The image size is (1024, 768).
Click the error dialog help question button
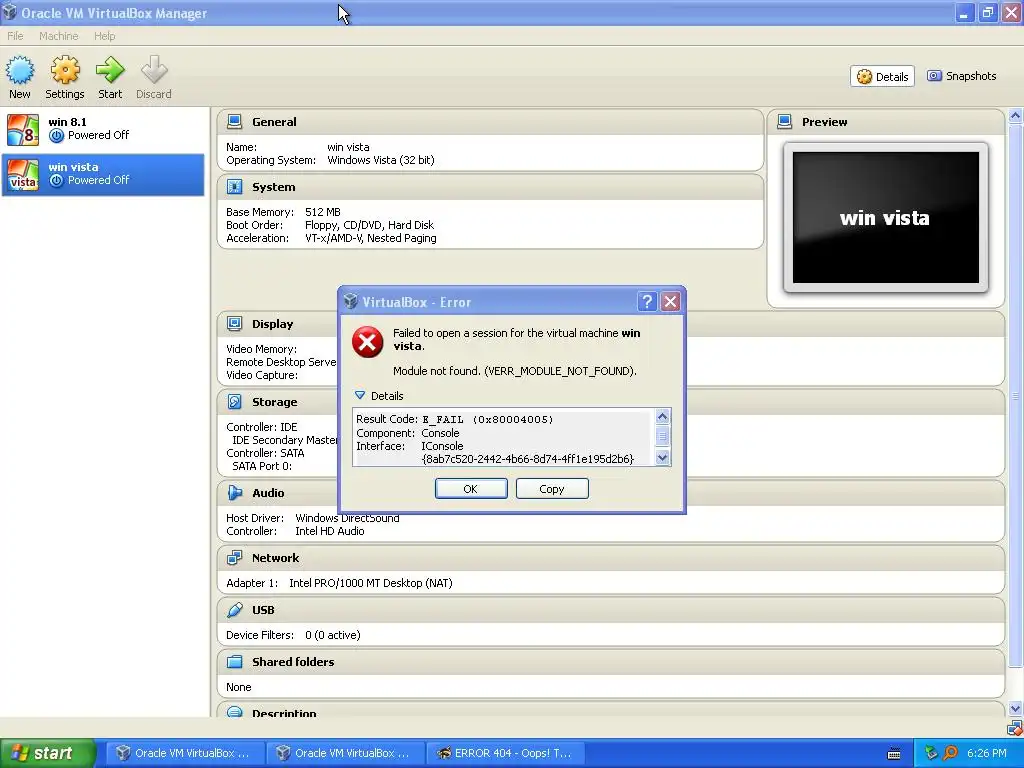pos(647,302)
